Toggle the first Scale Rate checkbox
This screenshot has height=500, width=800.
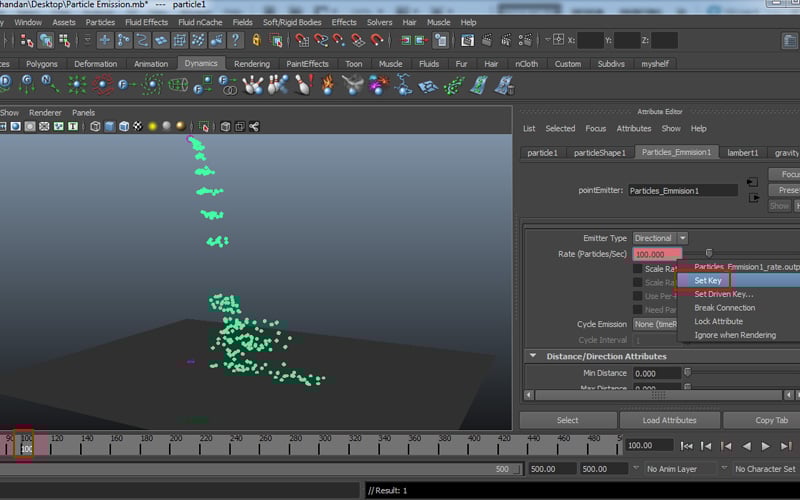637,269
